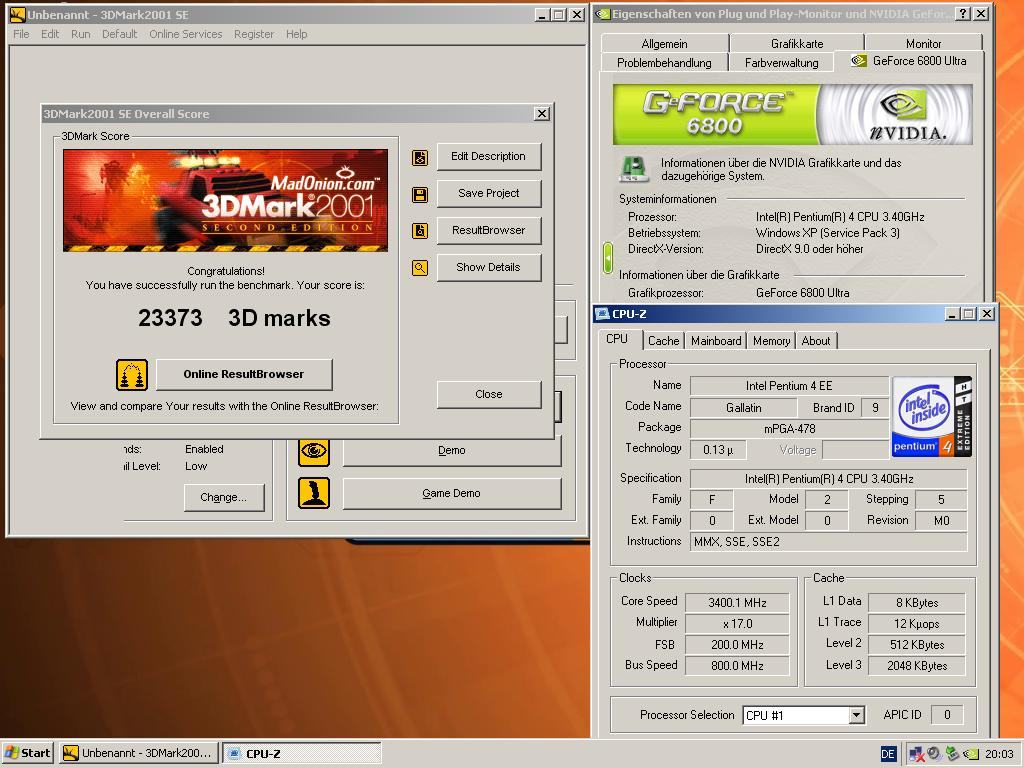
Task: Open the Run menu in 3DMark2001
Action: pyautogui.click(x=80, y=34)
